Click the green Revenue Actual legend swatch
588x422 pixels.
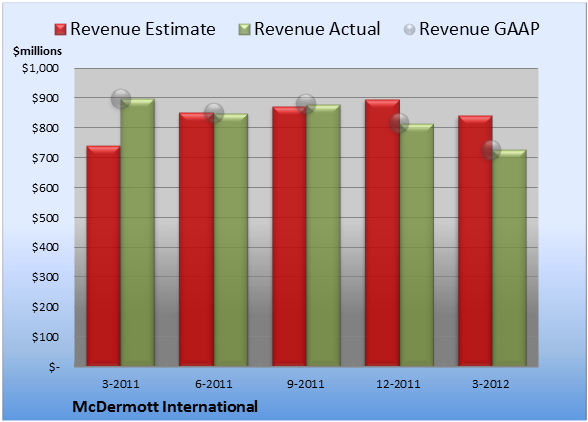coord(244,30)
